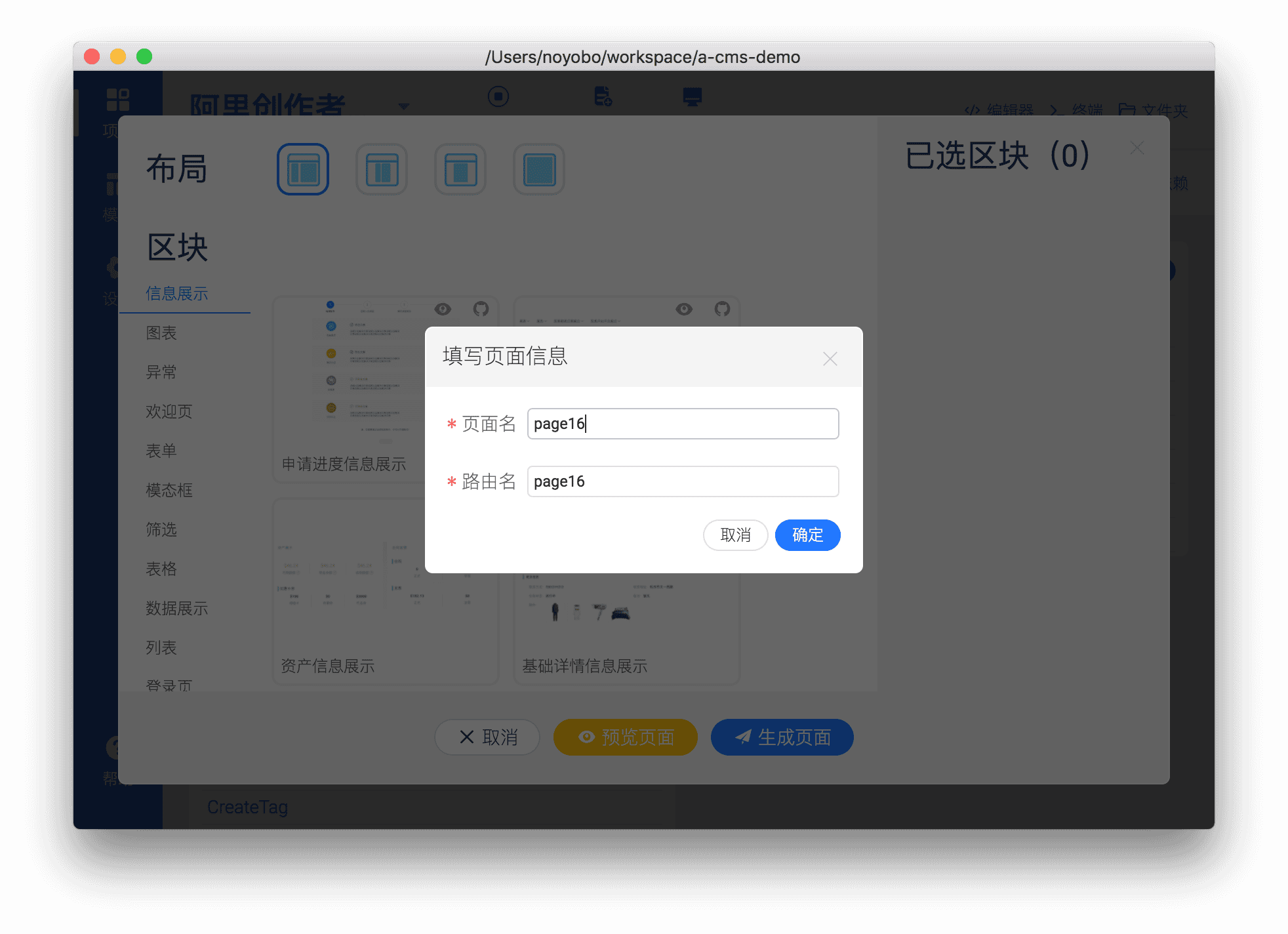The image size is (1288, 934).
Task: Click the monitor icon in top toolbar
Action: pos(692,96)
